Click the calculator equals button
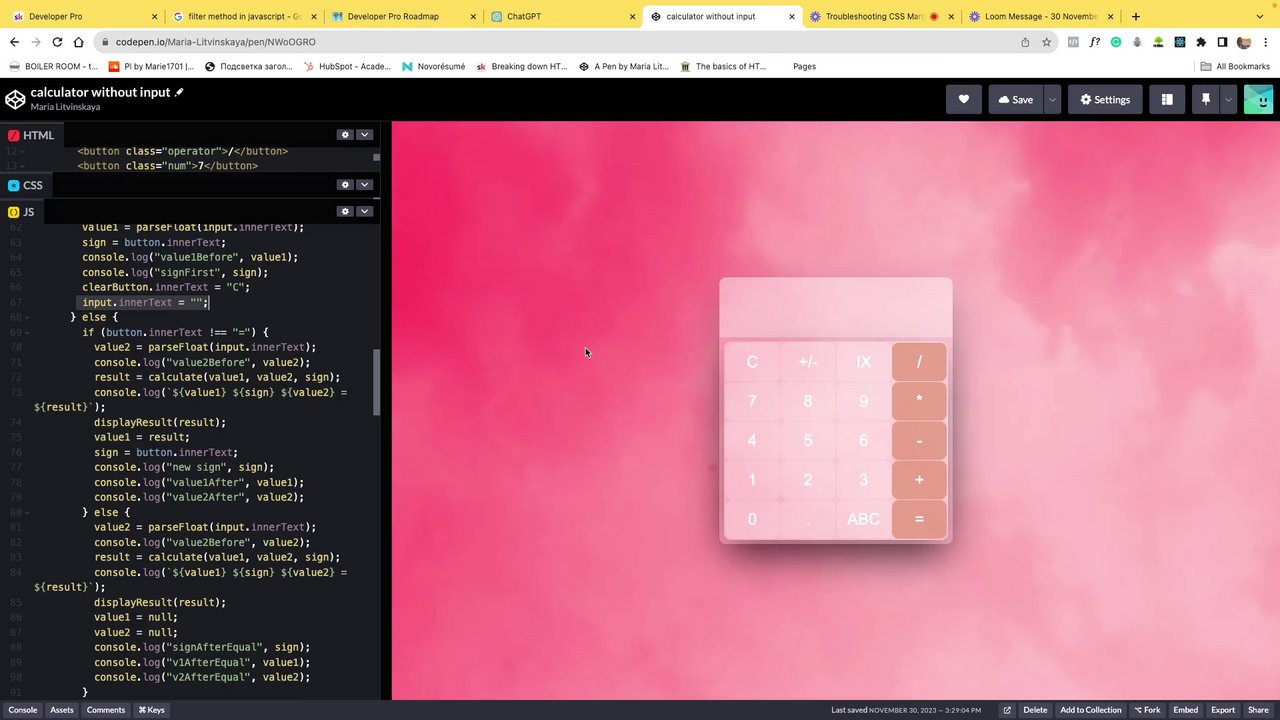 pos(919,519)
